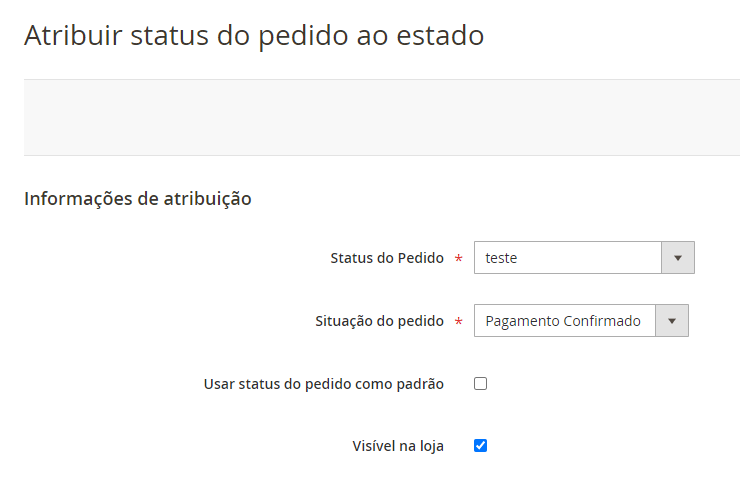This screenshot has height=500, width=740.
Task: Click the "Visível na loja" label text
Action: (398, 446)
